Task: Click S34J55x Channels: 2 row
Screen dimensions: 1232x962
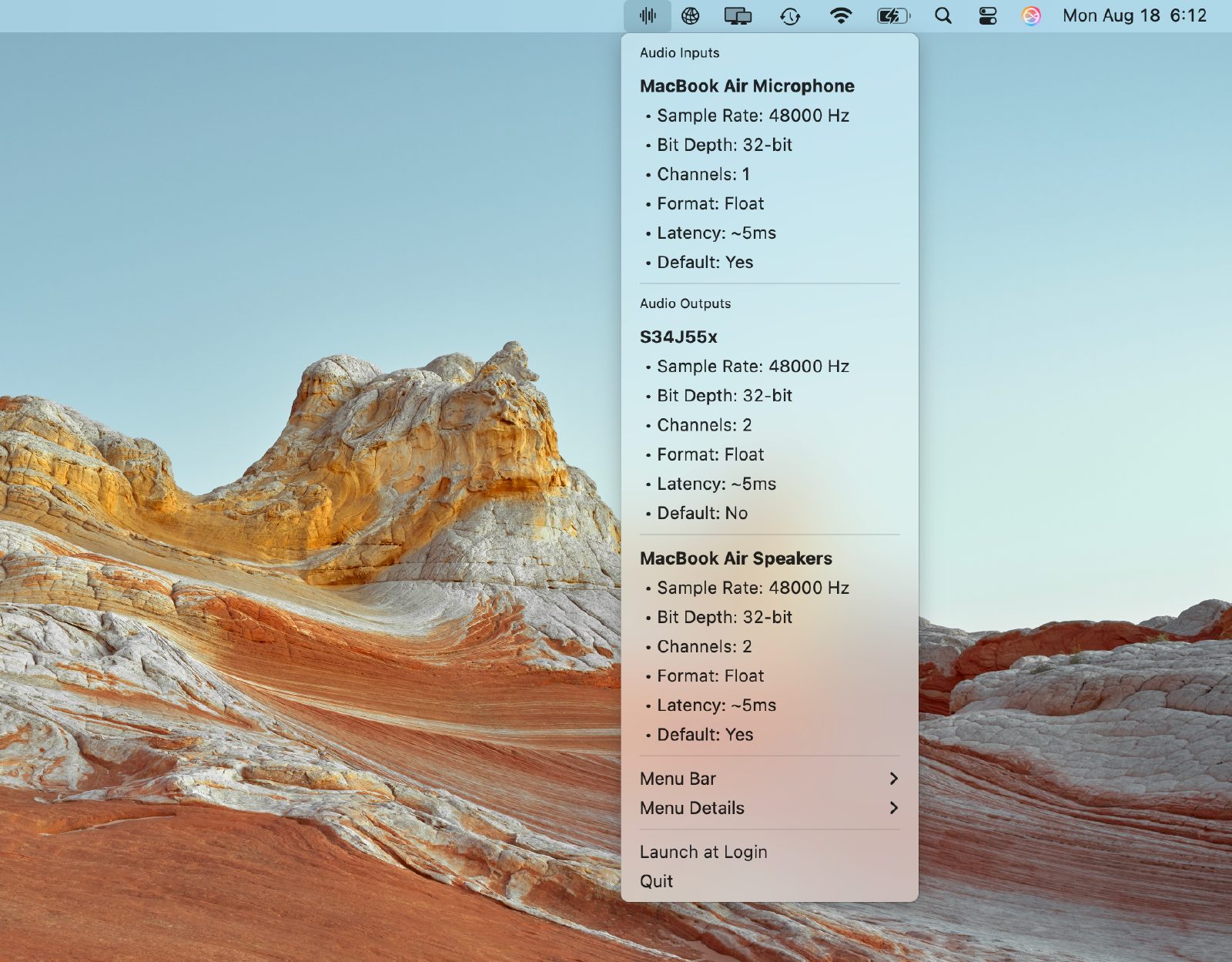Action: [769, 425]
